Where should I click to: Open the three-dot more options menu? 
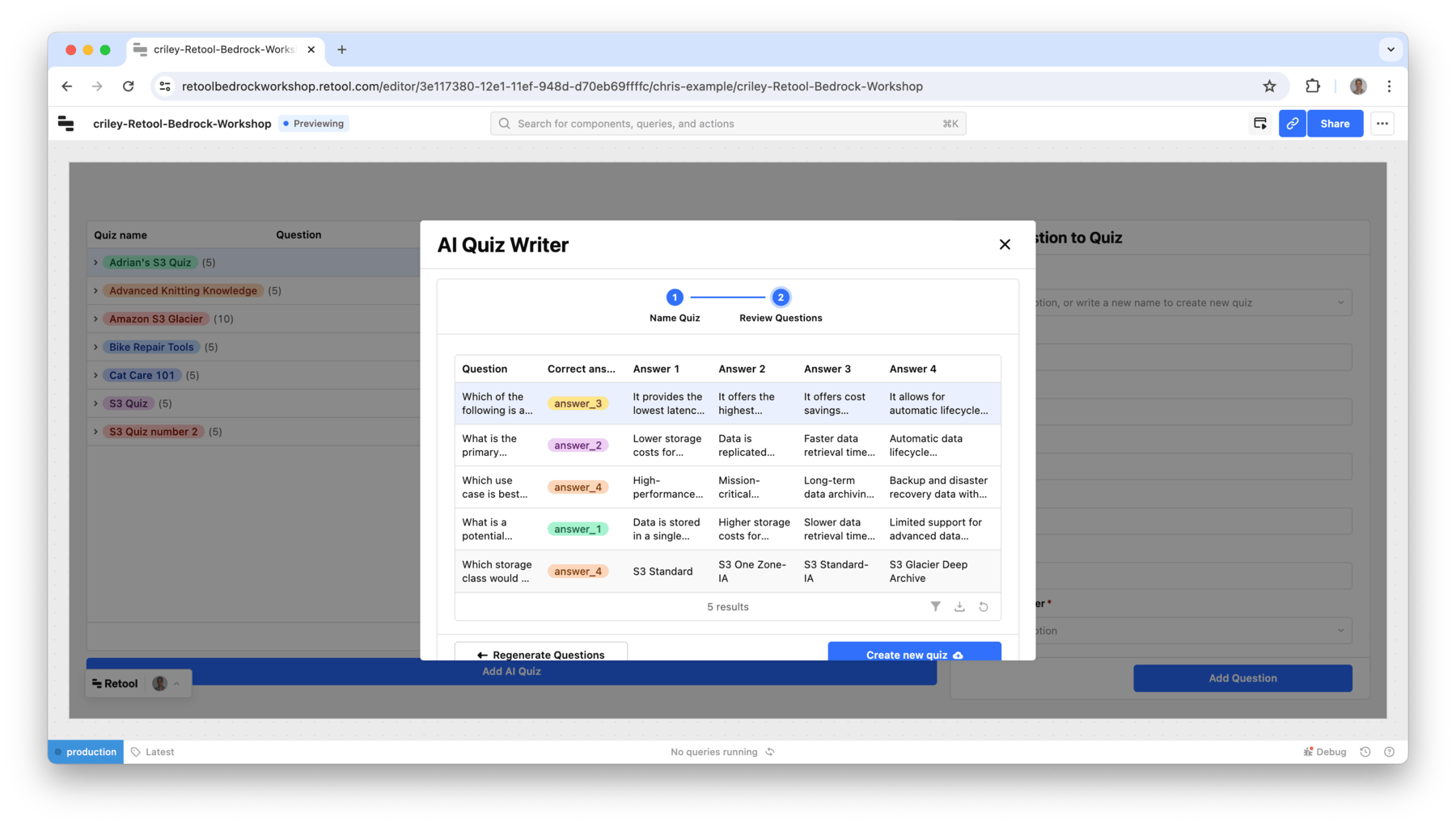click(x=1382, y=124)
